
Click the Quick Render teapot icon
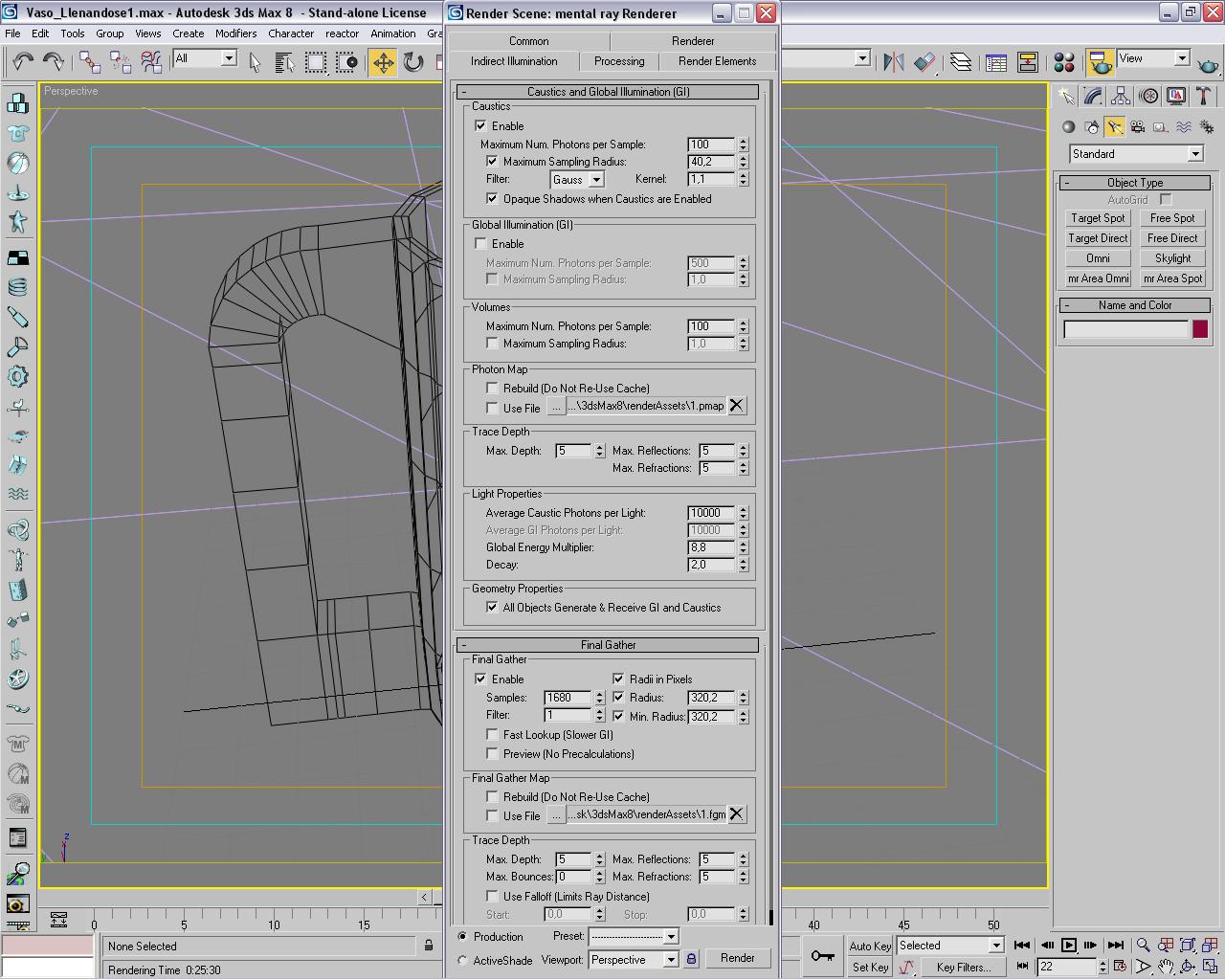pyautogui.click(x=1208, y=63)
